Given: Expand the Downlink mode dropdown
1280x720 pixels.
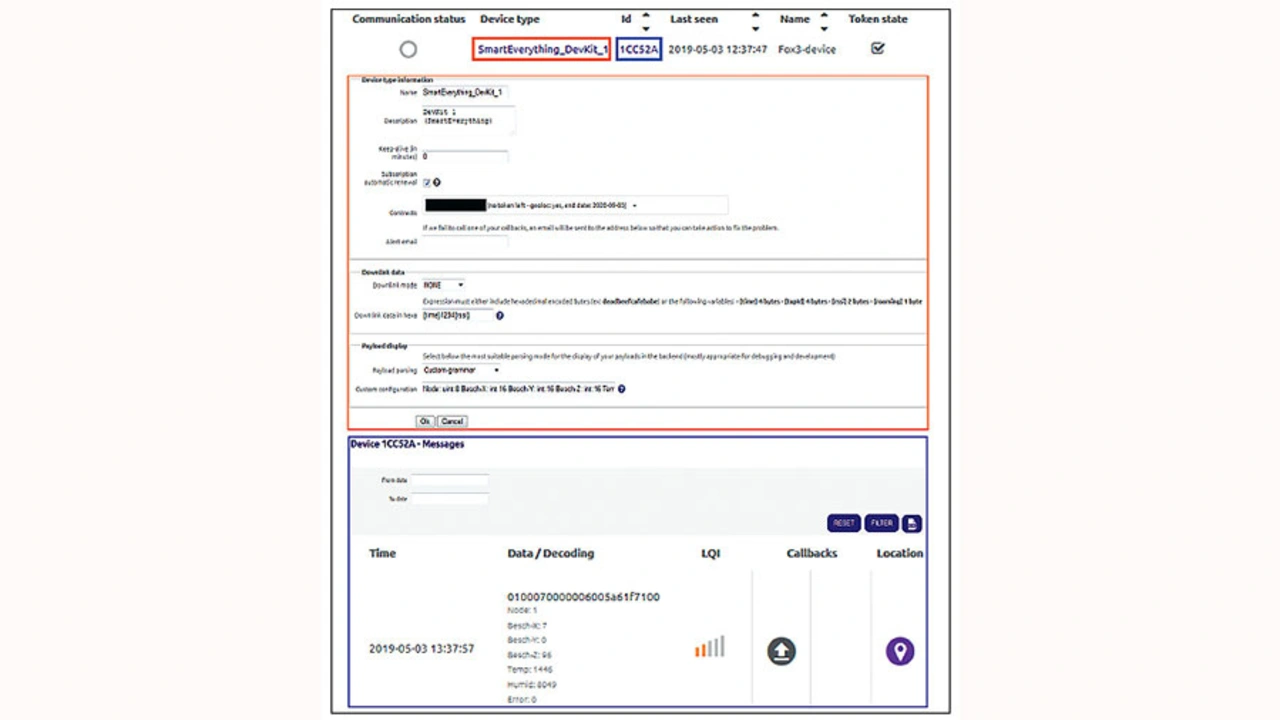Looking at the screenshot, I should (443, 285).
